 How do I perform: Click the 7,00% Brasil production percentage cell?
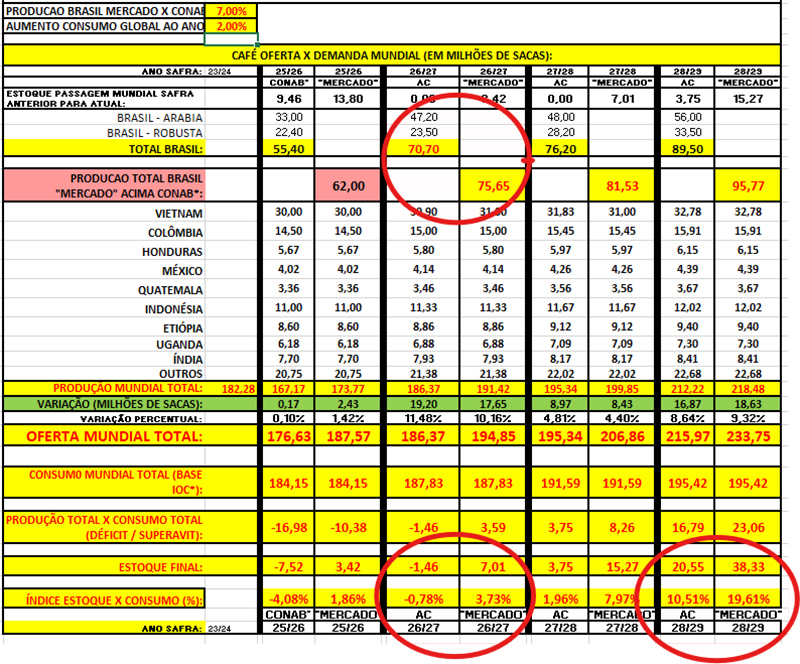pyautogui.click(x=231, y=9)
